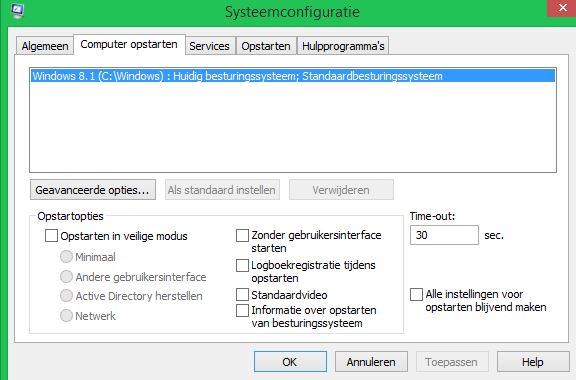This screenshot has width=576, height=380.
Task: Open the Services tab
Action: coord(209,46)
